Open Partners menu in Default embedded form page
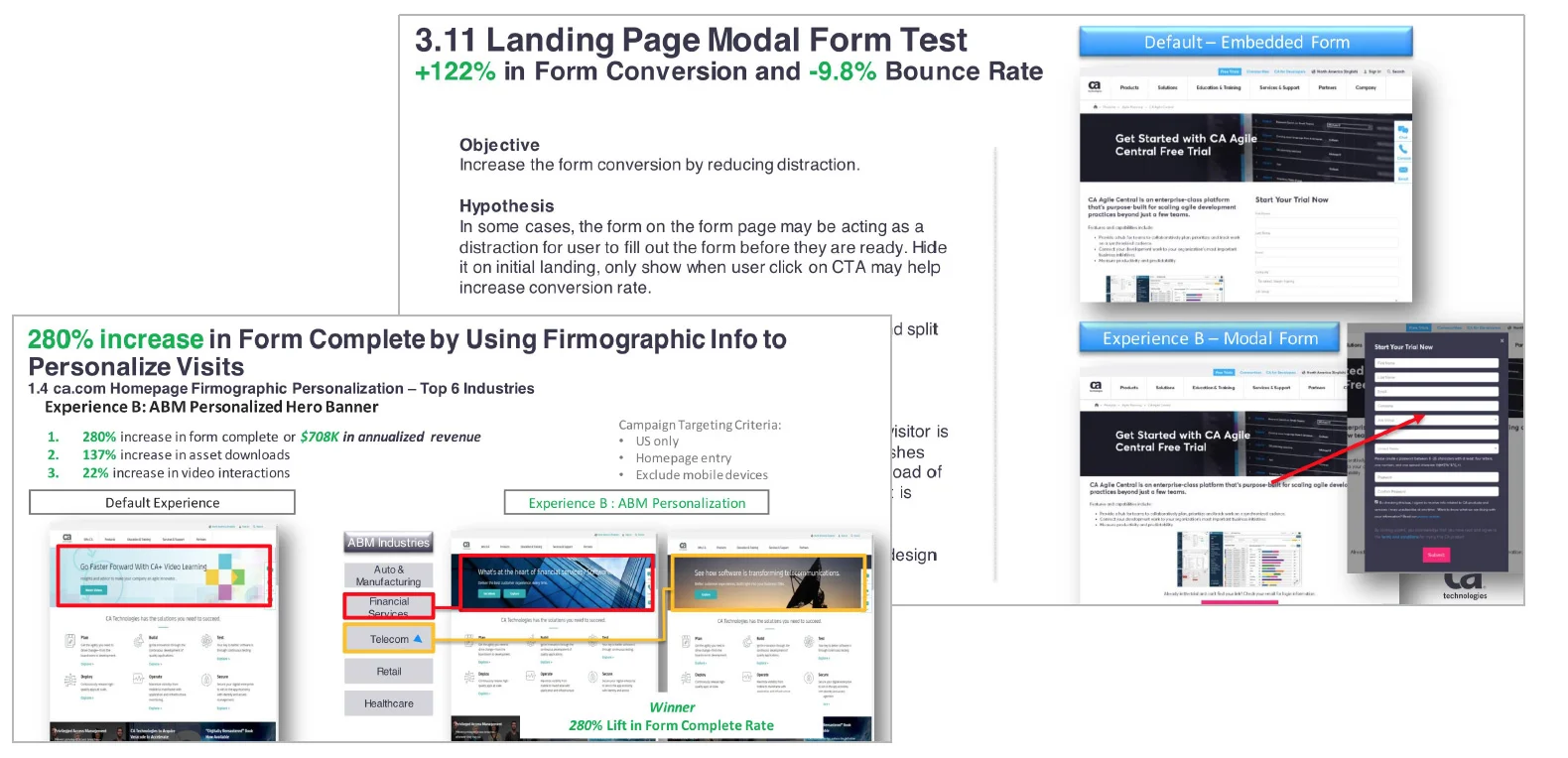1568x758 pixels. (x=1327, y=87)
